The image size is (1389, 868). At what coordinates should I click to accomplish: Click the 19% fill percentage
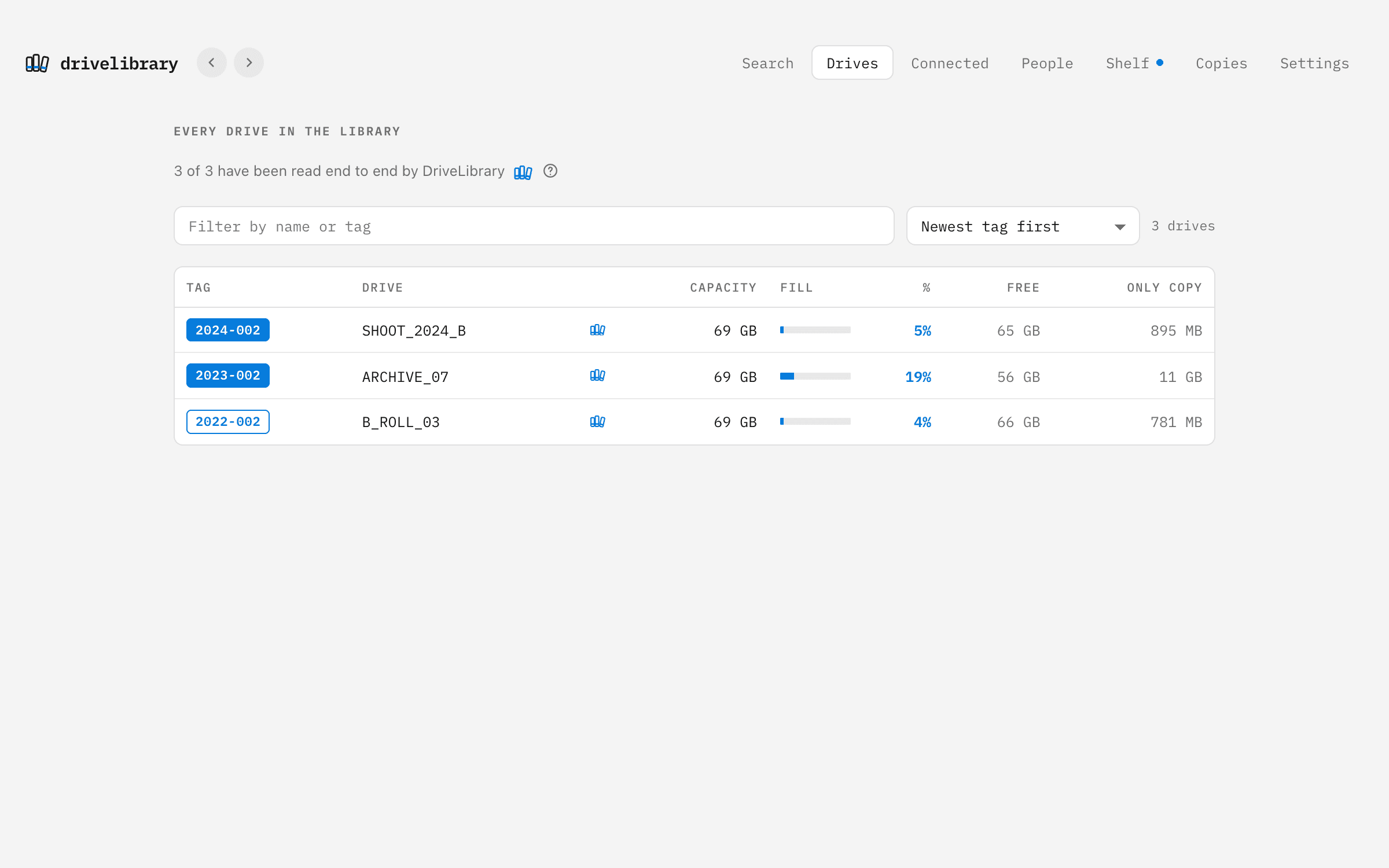point(918,377)
